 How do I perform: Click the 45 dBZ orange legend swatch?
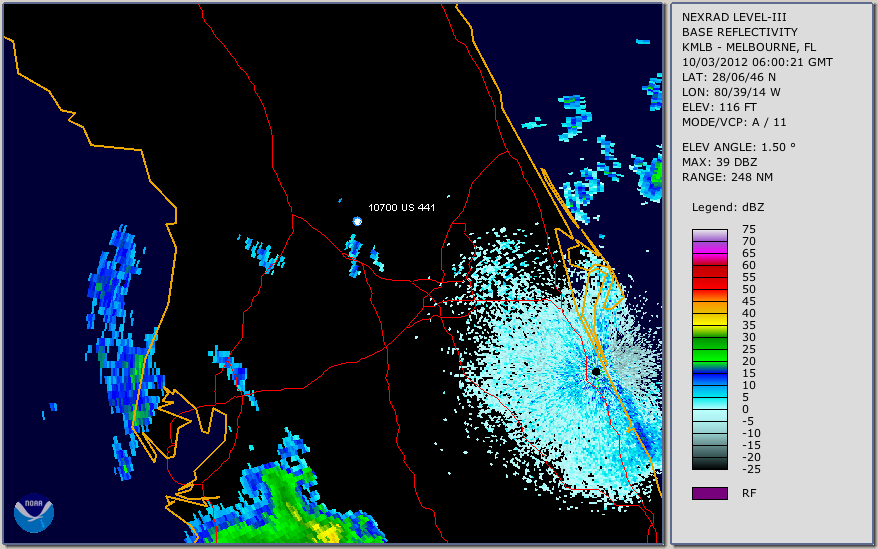[710, 308]
